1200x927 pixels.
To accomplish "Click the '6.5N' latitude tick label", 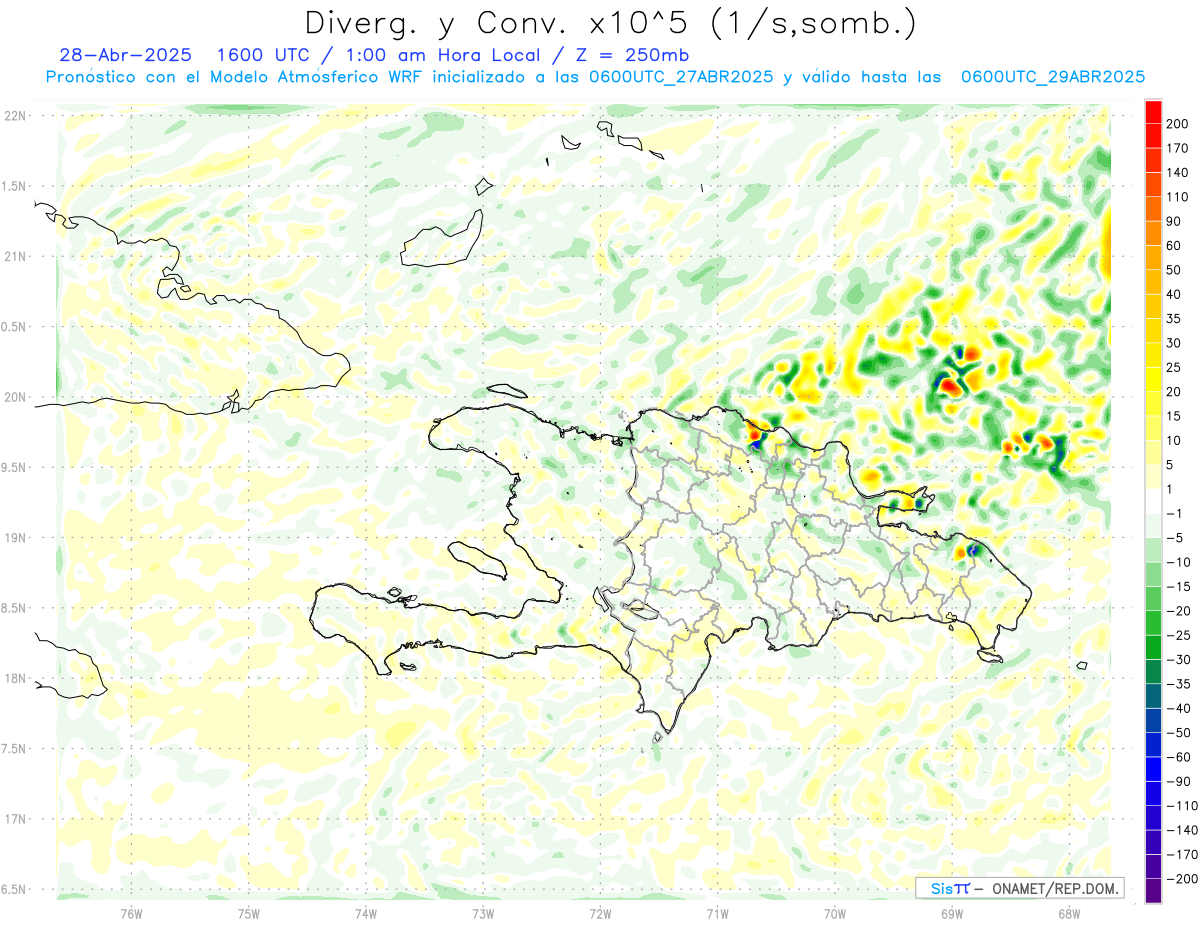I will pos(14,889).
